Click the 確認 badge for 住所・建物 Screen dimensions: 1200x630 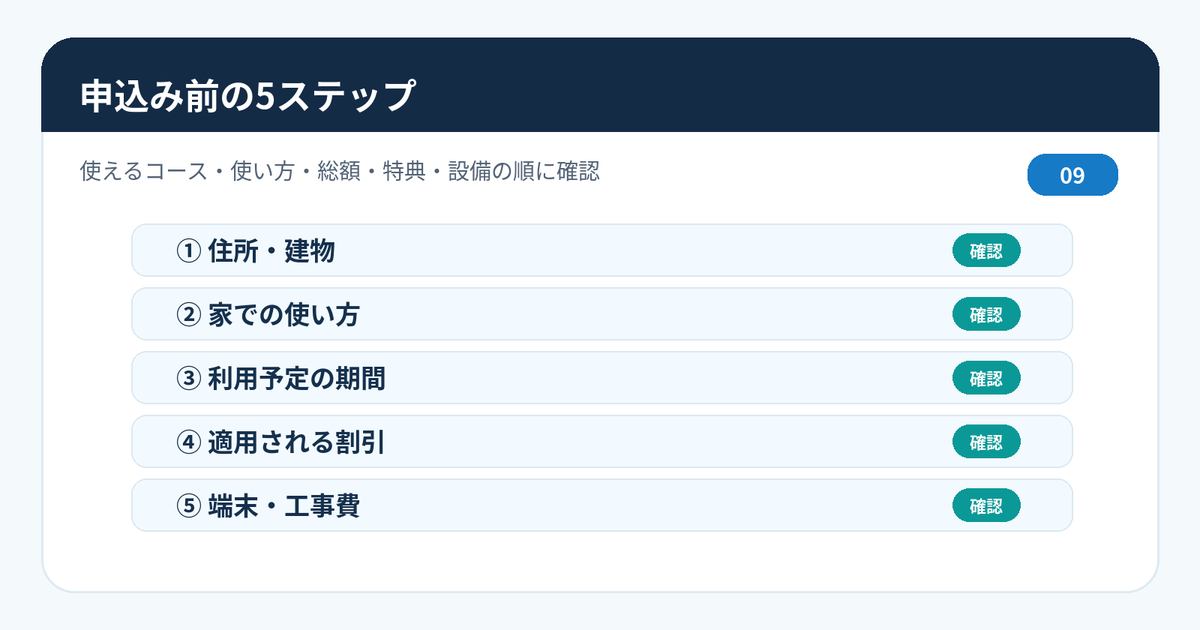pyautogui.click(x=986, y=251)
